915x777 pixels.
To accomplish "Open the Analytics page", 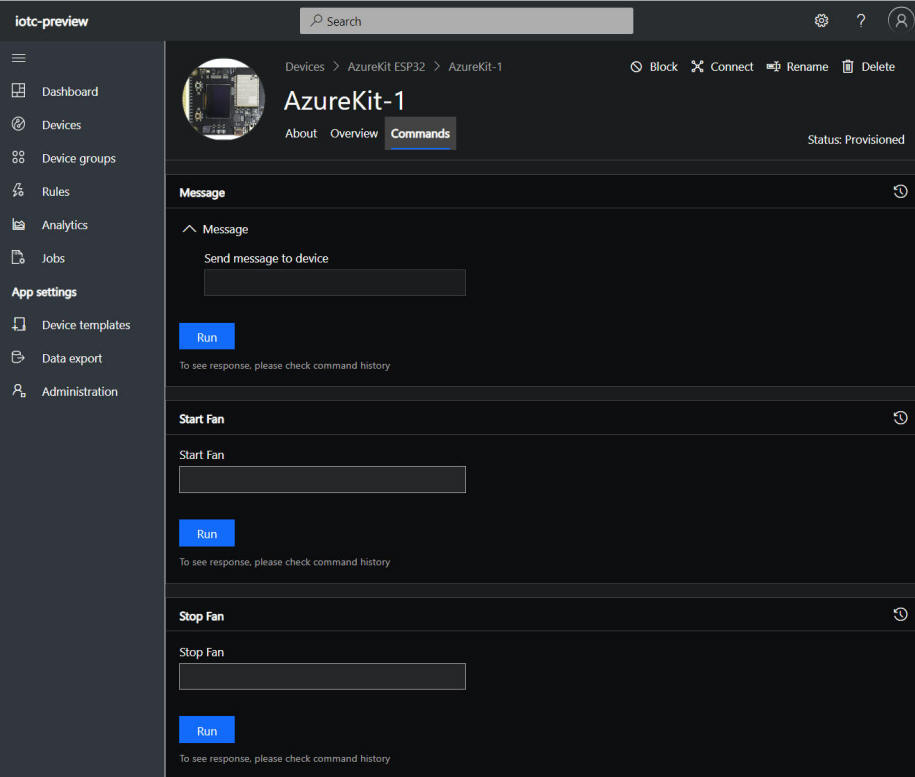I will (x=65, y=225).
